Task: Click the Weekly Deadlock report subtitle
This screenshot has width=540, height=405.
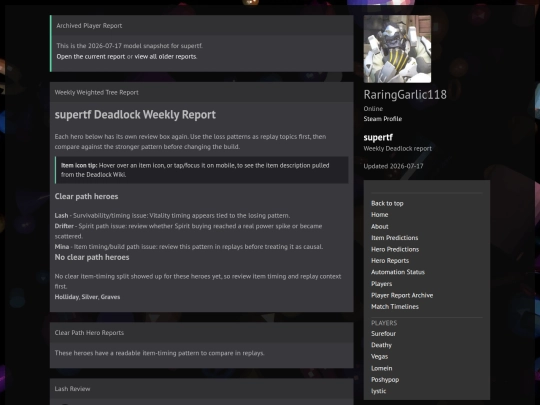Action: click(397, 149)
